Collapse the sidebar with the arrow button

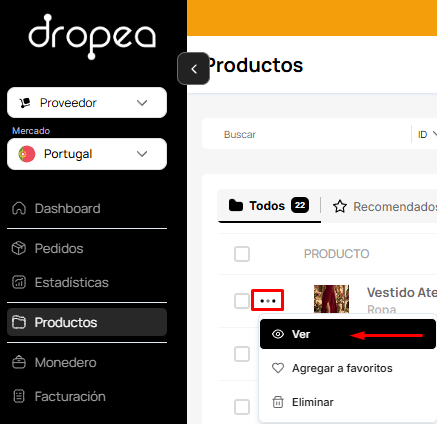click(x=194, y=69)
